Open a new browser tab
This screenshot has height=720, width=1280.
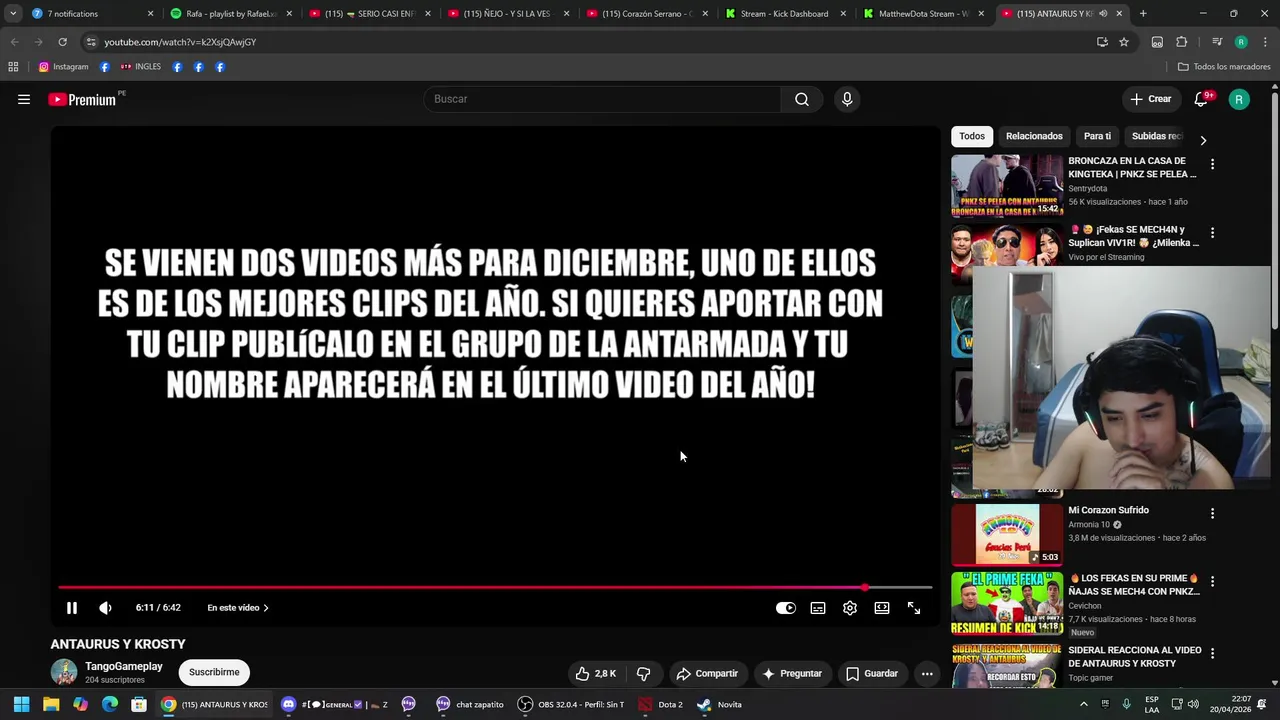coord(1143,14)
